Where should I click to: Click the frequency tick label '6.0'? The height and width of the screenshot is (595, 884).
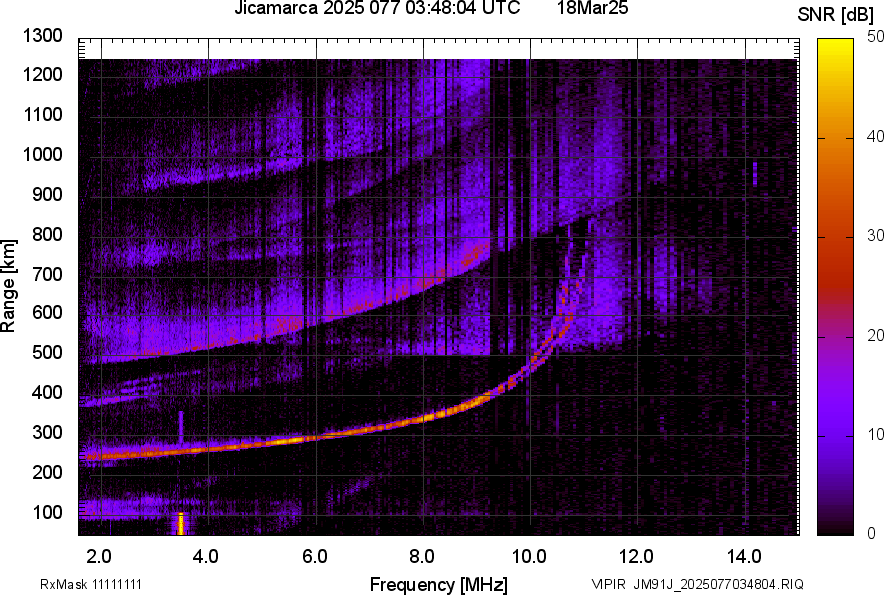(315, 557)
